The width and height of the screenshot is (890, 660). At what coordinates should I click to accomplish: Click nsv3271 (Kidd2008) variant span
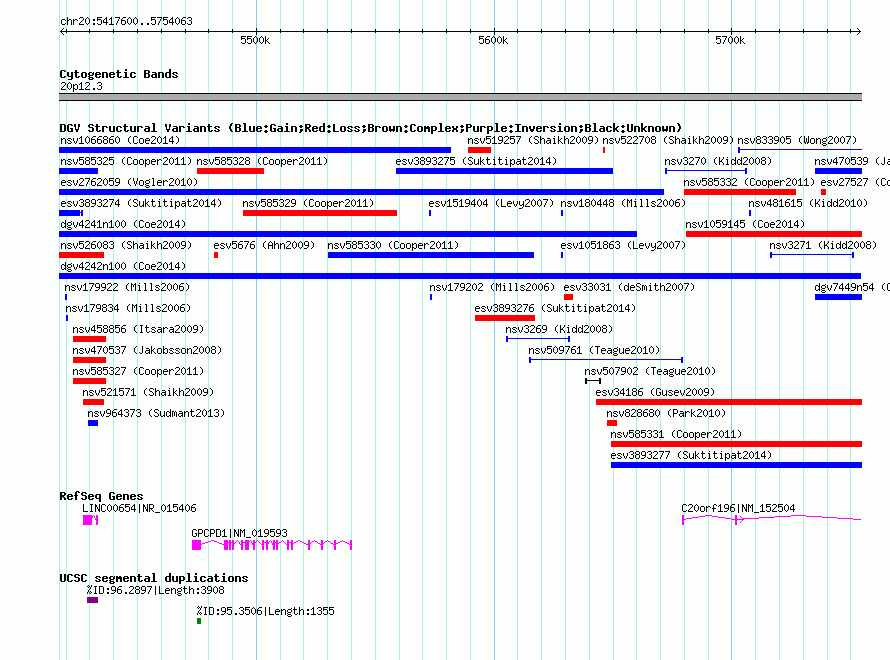[x=812, y=255]
